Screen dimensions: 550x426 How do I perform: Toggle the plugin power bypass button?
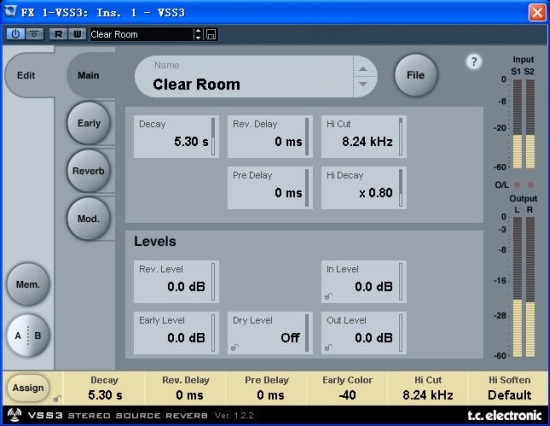click(x=16, y=34)
